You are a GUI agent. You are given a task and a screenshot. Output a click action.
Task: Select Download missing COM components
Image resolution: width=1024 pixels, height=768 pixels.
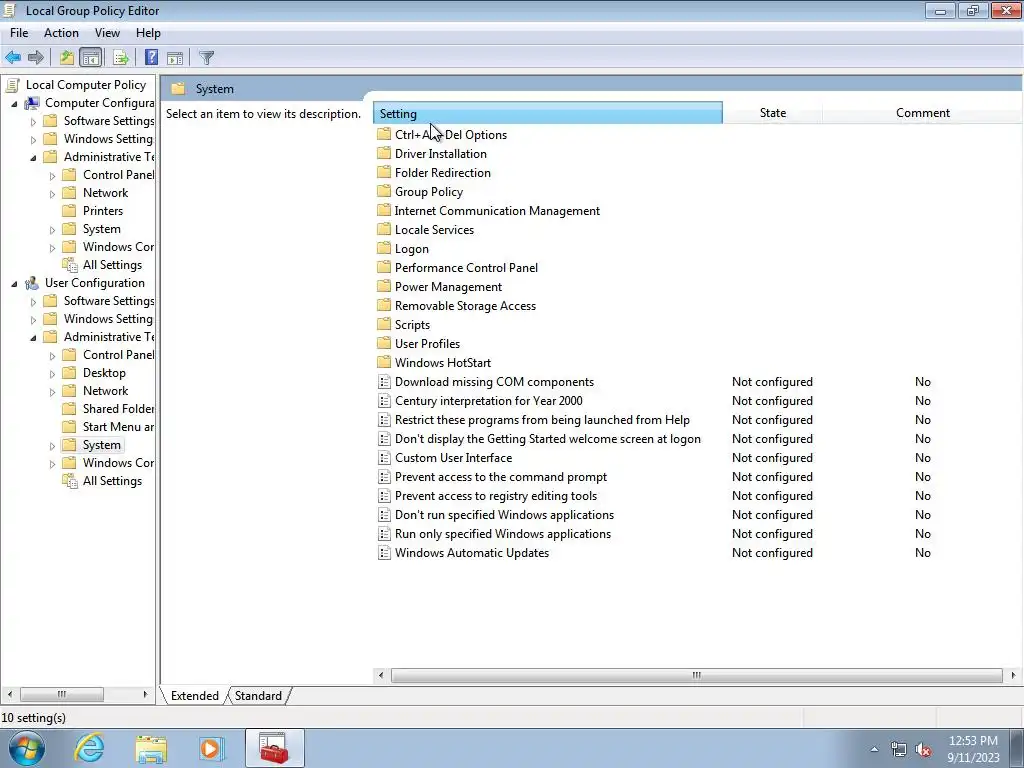click(494, 382)
